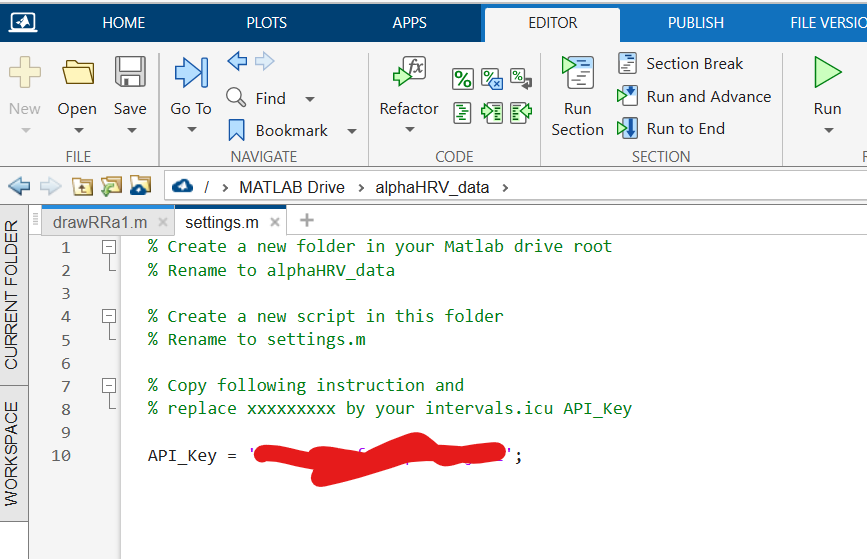867x559 pixels.
Task: Click the New file plus icon
Action: [25, 72]
